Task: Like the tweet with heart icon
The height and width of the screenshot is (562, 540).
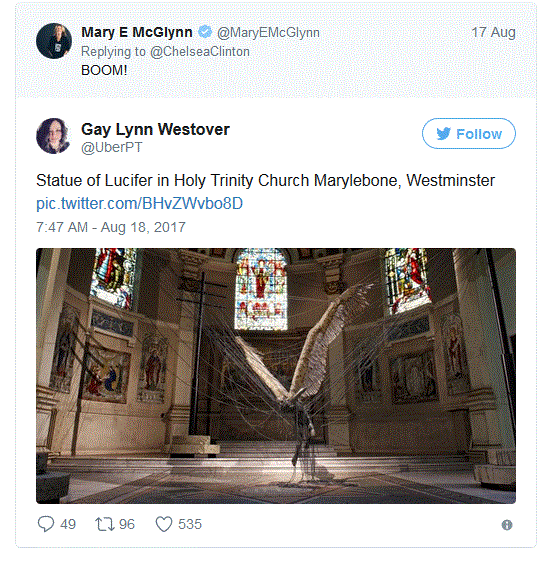Action: pos(164,524)
